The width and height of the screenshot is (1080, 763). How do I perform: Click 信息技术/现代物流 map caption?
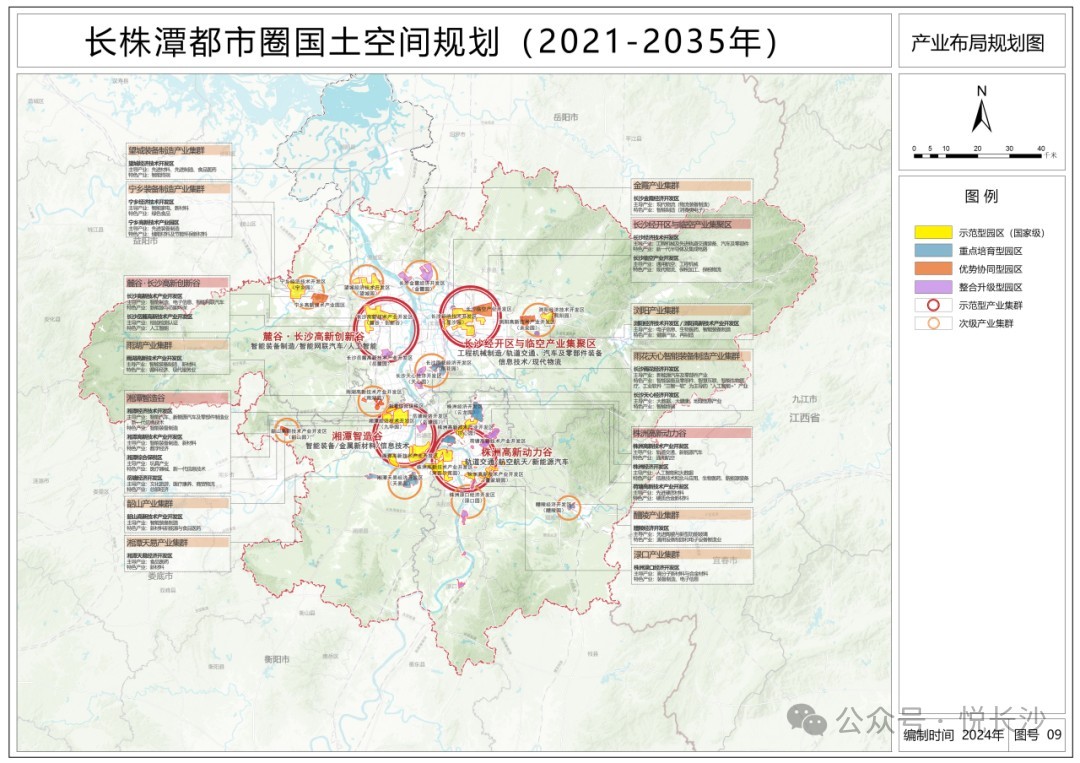coord(530,361)
